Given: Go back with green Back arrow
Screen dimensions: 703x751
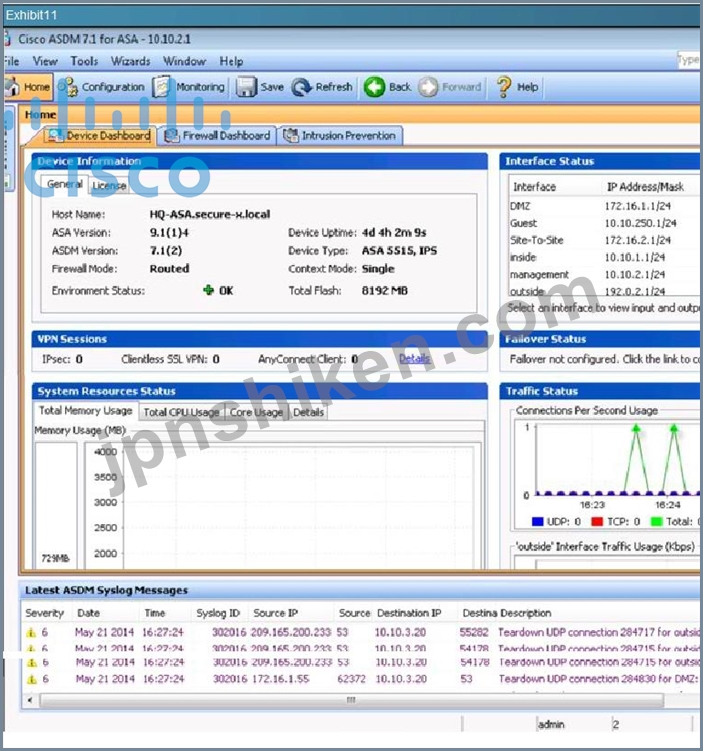Looking at the screenshot, I should [x=374, y=87].
